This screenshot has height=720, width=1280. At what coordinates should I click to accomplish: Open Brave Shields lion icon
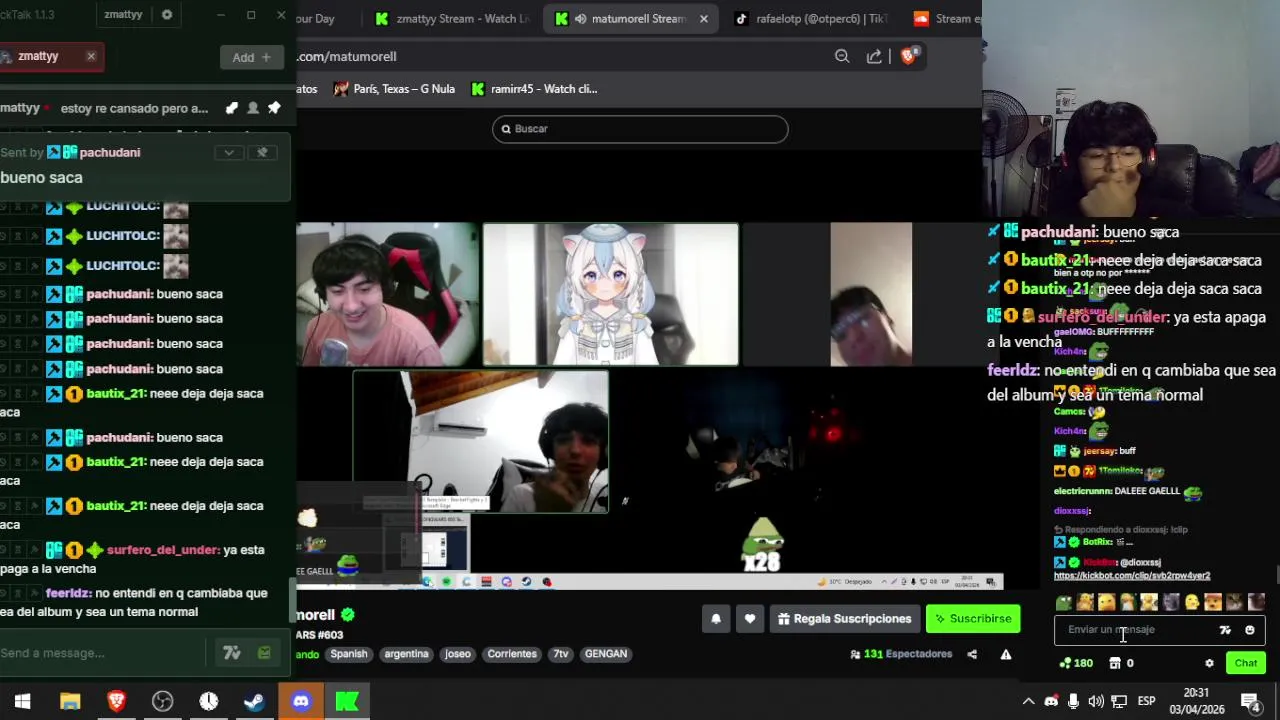(x=909, y=56)
